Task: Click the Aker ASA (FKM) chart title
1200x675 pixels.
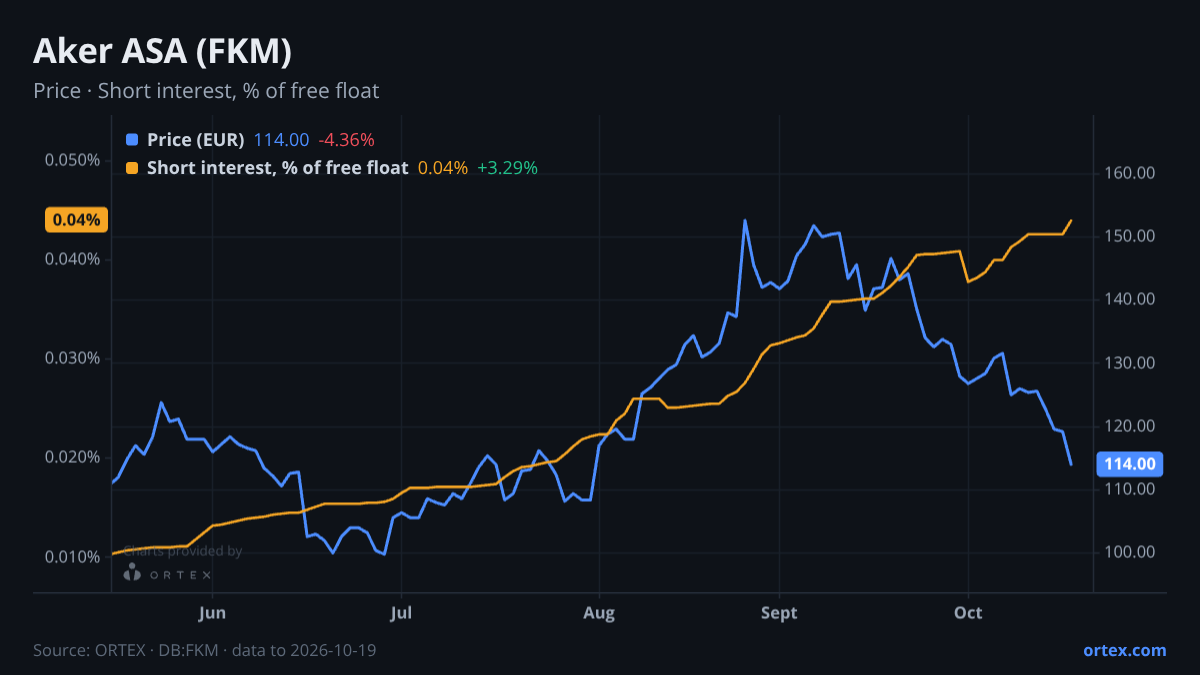Action: (162, 51)
